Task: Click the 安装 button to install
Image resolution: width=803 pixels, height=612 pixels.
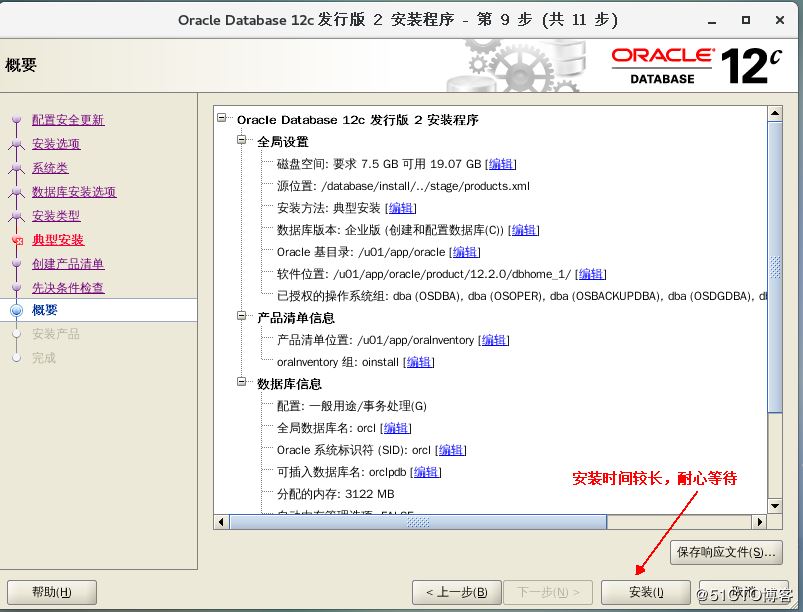Action: (646, 592)
